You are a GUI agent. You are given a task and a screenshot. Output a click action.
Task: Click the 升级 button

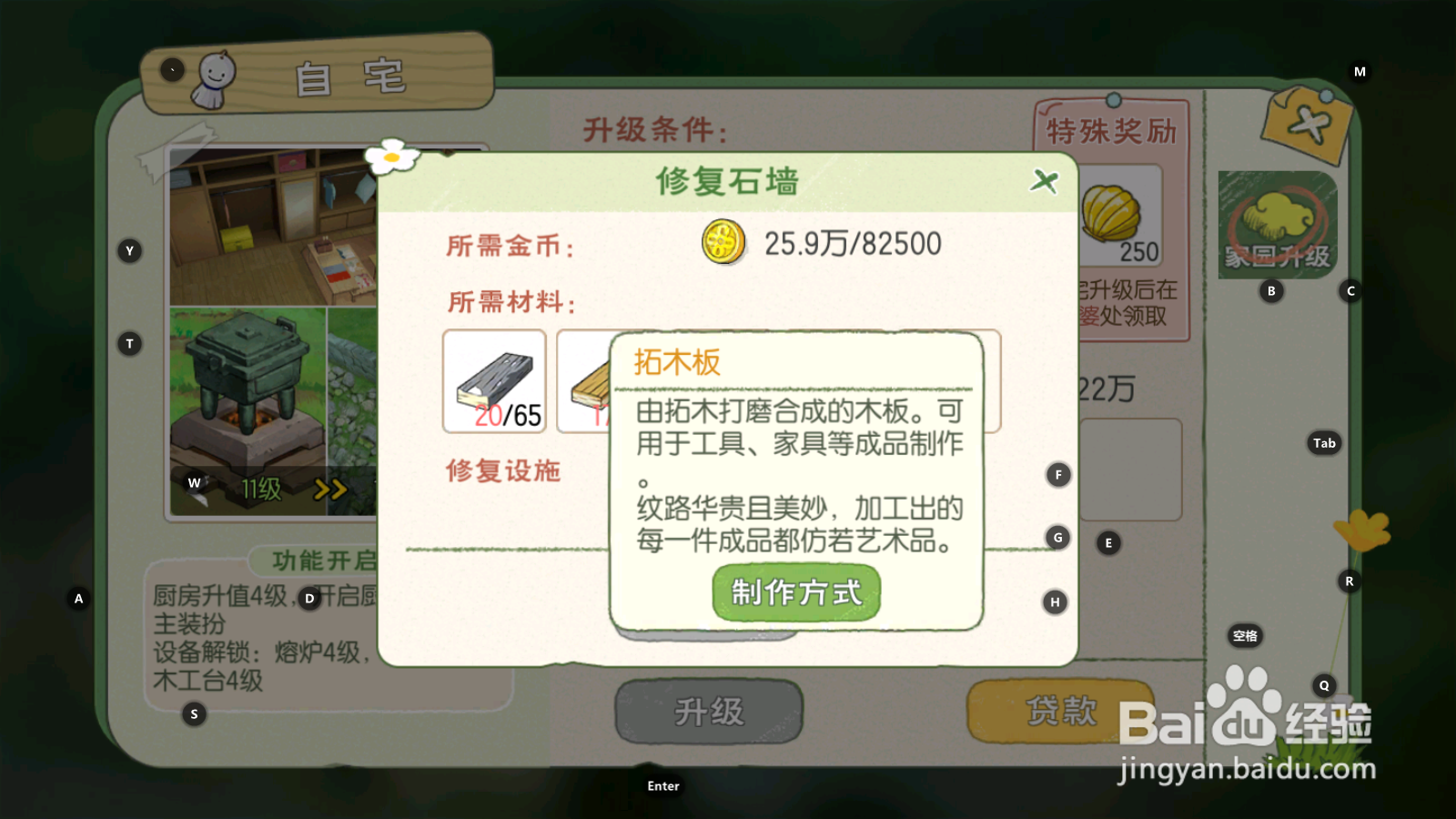coord(709,711)
